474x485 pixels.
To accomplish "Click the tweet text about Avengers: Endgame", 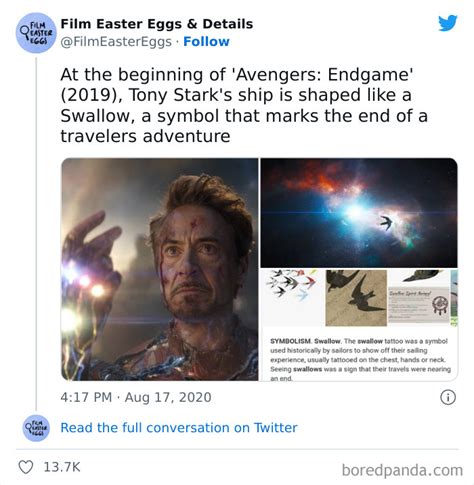I will [x=244, y=105].
